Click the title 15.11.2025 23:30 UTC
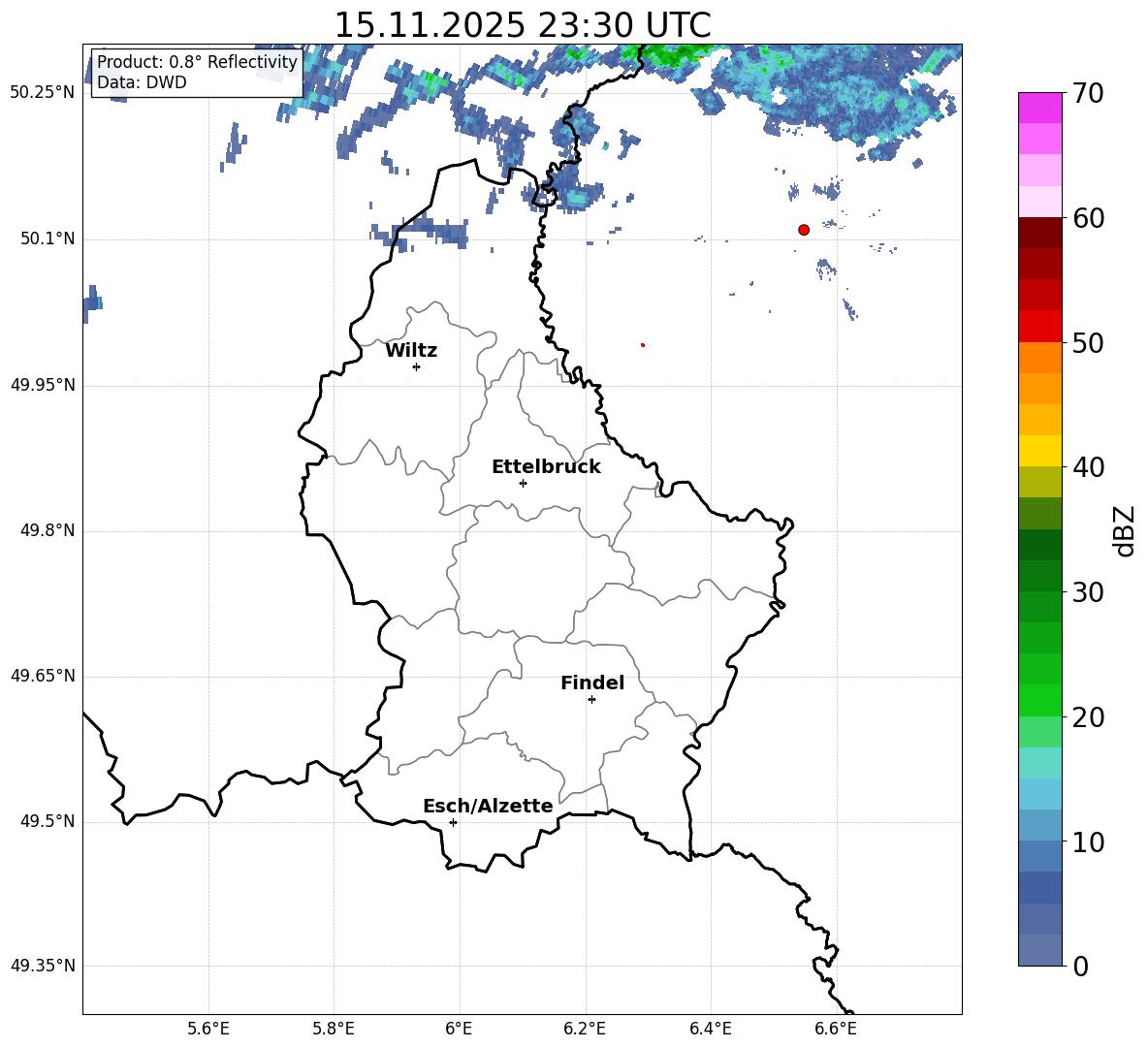This screenshot has height=1048, width=1148. [522, 25]
